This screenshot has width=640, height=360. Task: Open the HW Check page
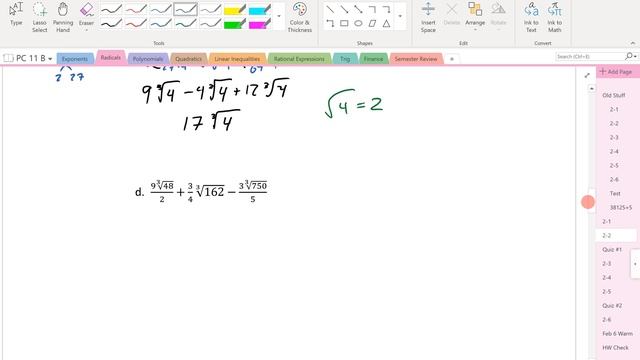616,348
